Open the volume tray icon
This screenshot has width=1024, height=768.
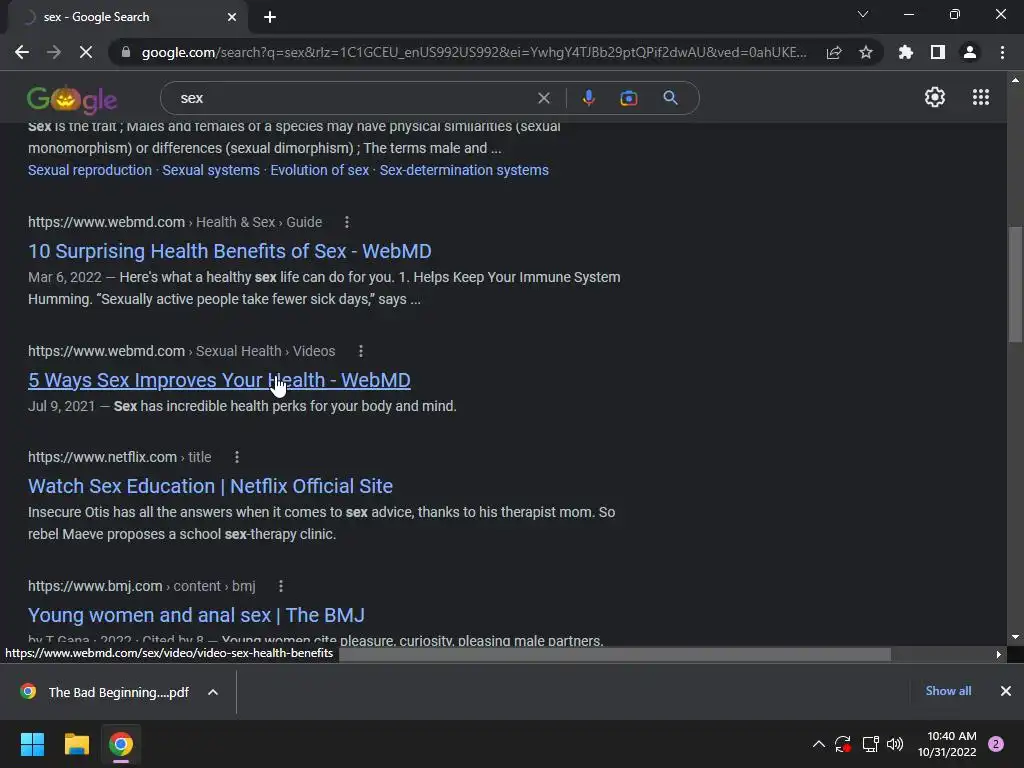coord(895,744)
